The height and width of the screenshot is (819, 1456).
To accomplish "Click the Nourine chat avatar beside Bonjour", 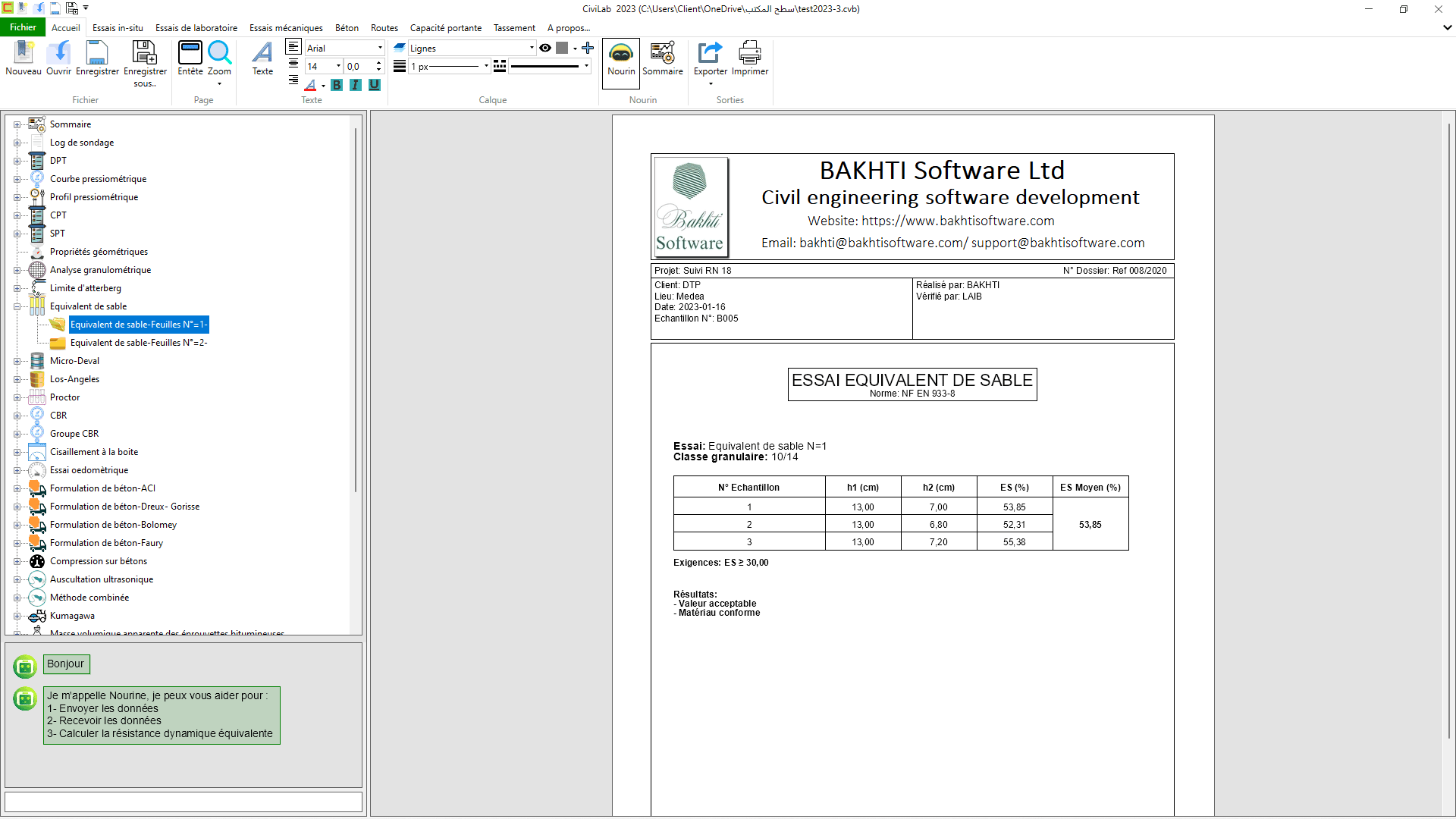I will pos(25,667).
